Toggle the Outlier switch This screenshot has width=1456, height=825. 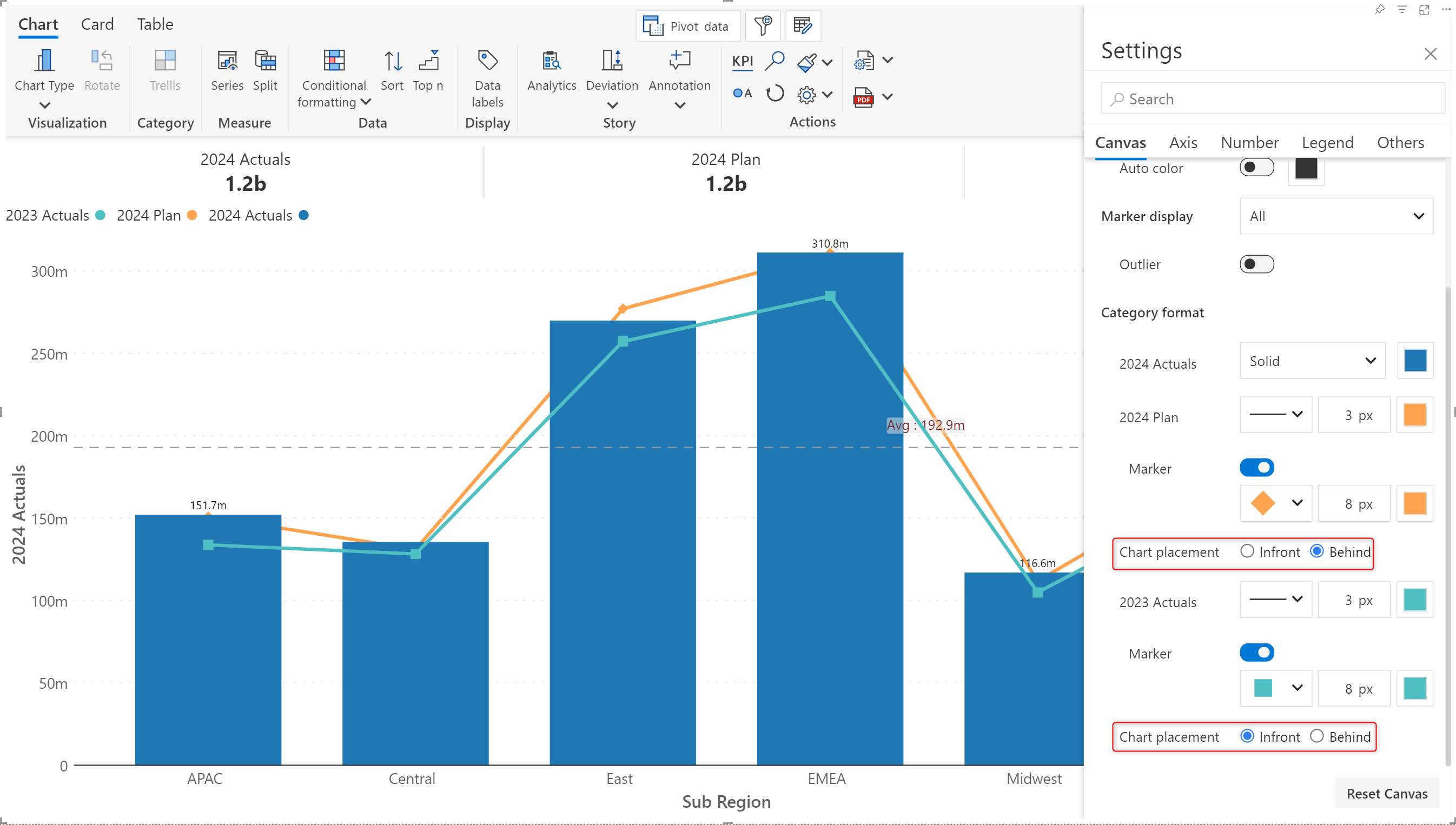(1256, 264)
